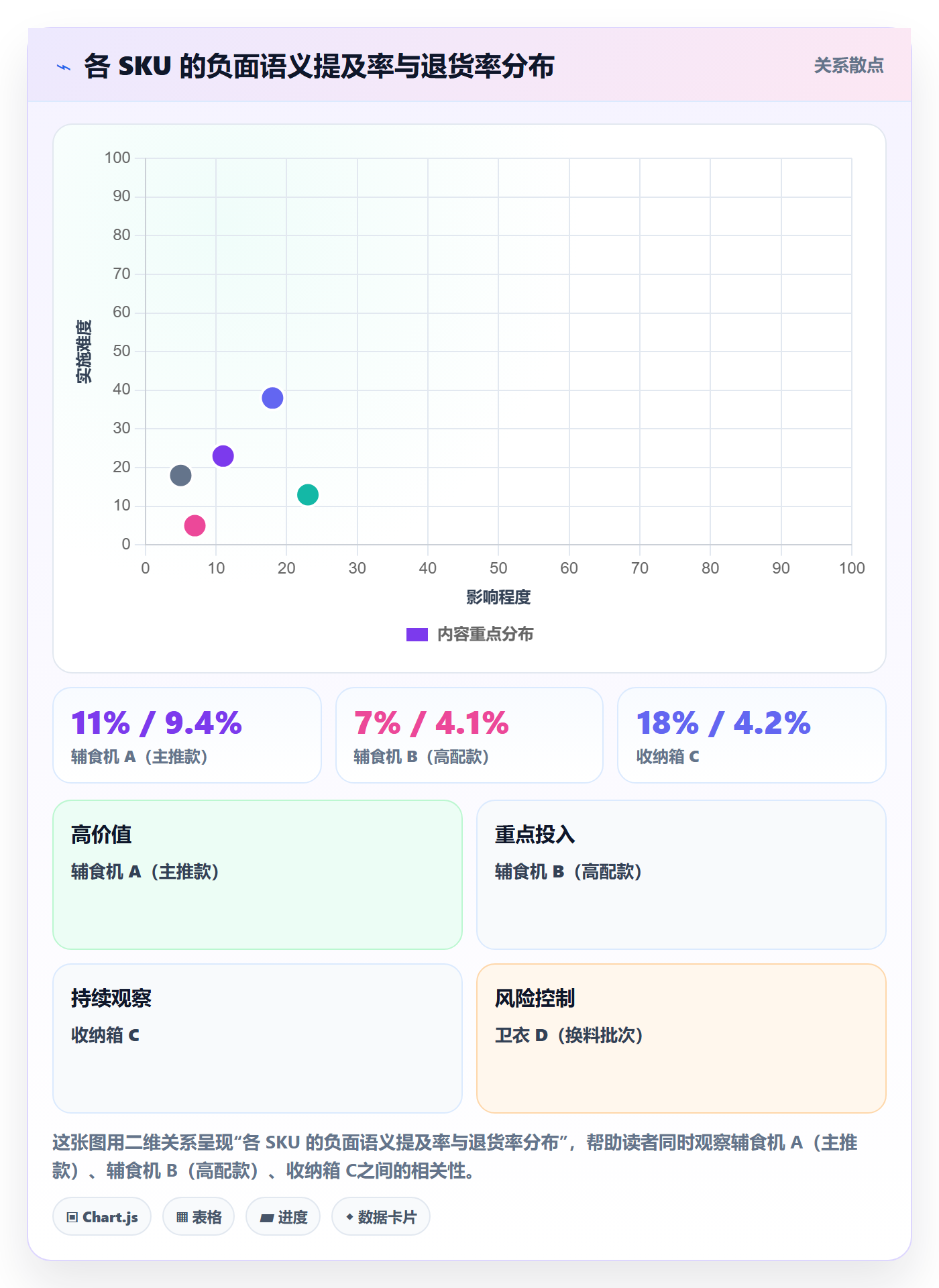
Task: Click the 数据卡片 tag chip
Action: click(x=381, y=1217)
